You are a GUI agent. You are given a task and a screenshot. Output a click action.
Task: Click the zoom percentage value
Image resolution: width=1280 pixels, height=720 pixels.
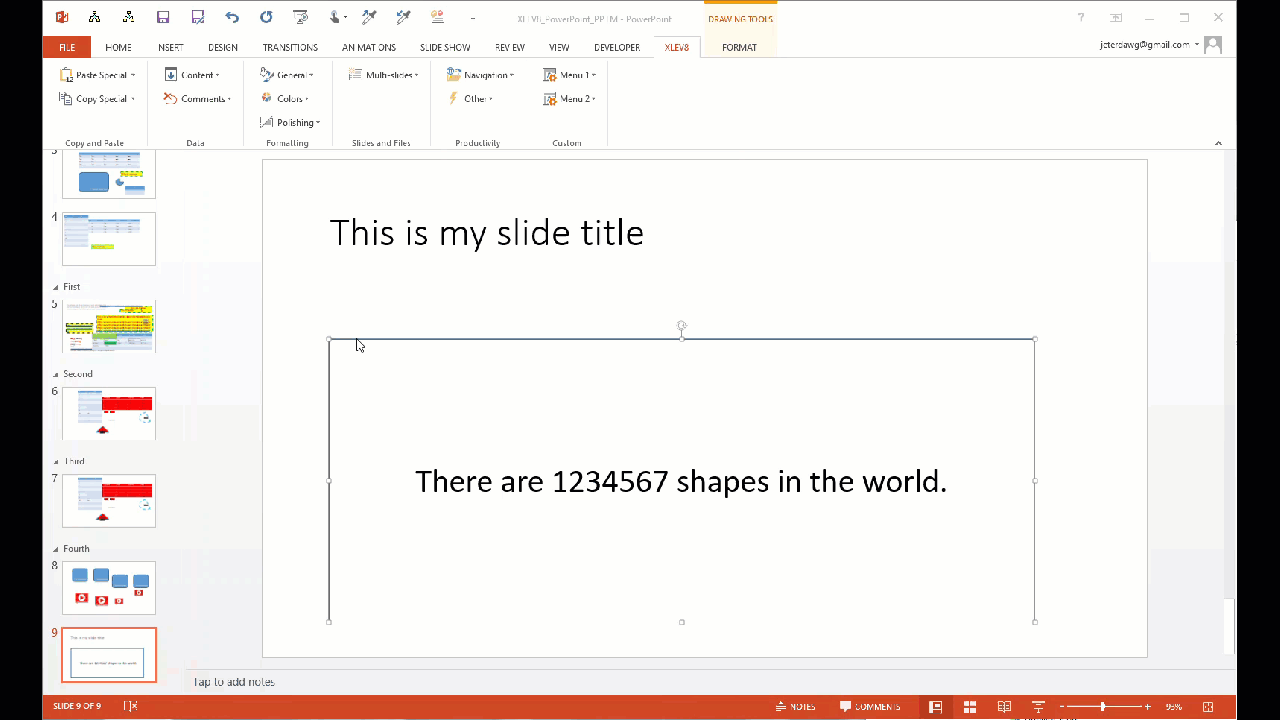click(1174, 707)
